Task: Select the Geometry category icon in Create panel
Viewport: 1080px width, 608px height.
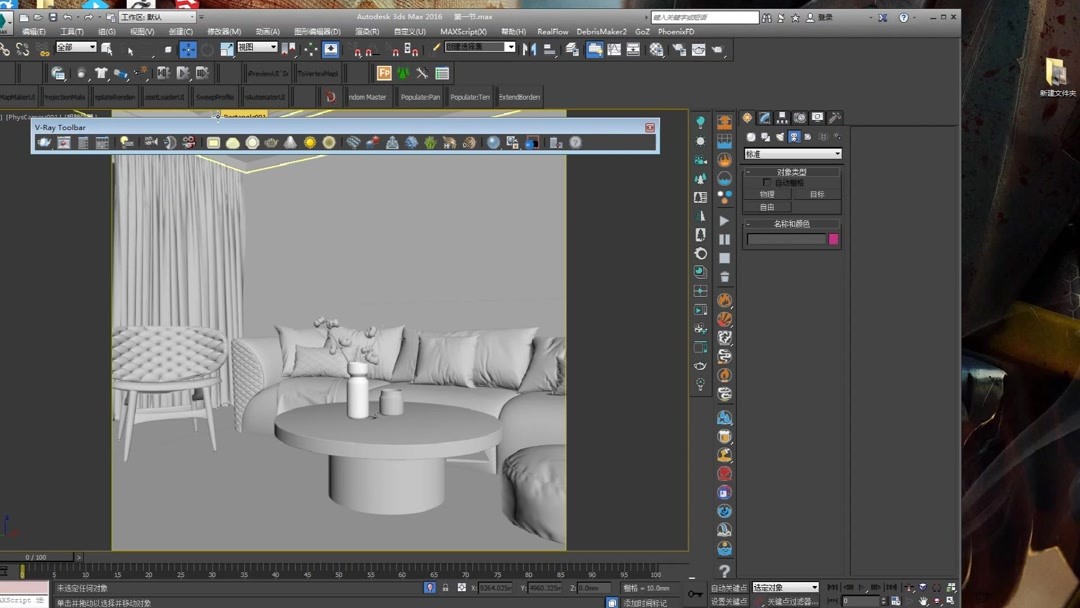Action: pyautogui.click(x=751, y=137)
